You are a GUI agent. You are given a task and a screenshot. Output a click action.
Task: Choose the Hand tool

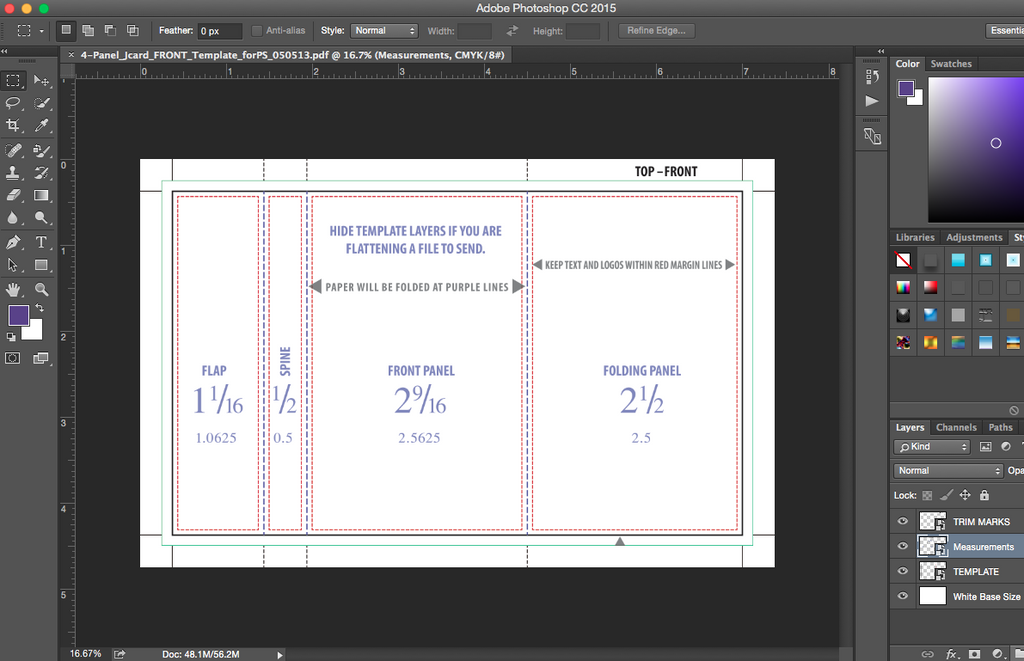pos(13,289)
